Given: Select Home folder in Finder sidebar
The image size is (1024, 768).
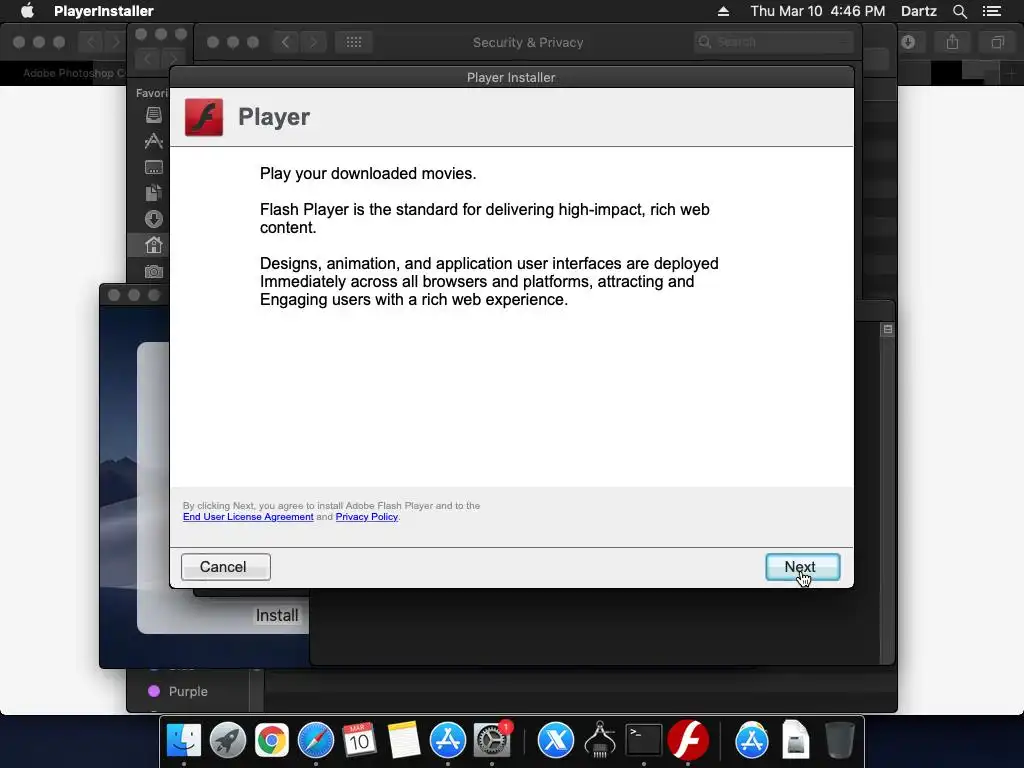Looking at the screenshot, I should [x=153, y=245].
